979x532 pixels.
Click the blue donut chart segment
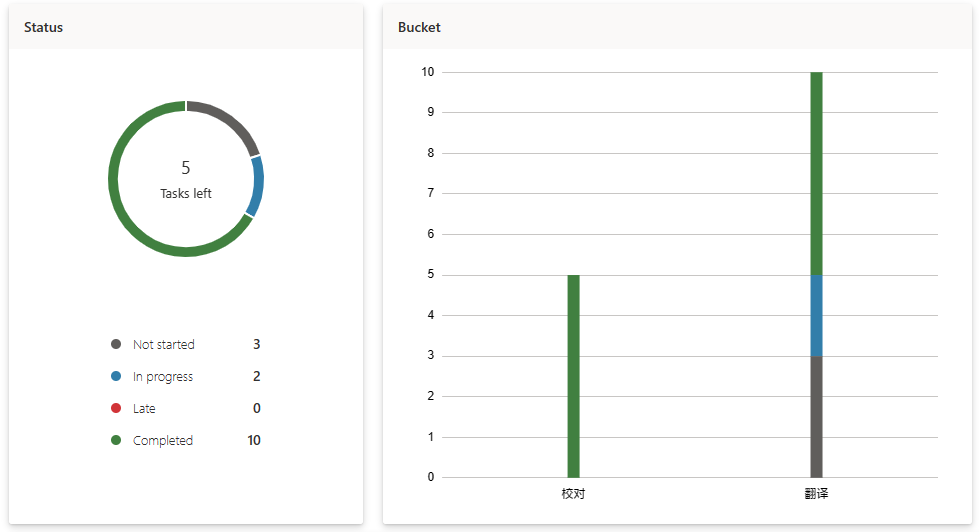click(x=257, y=187)
